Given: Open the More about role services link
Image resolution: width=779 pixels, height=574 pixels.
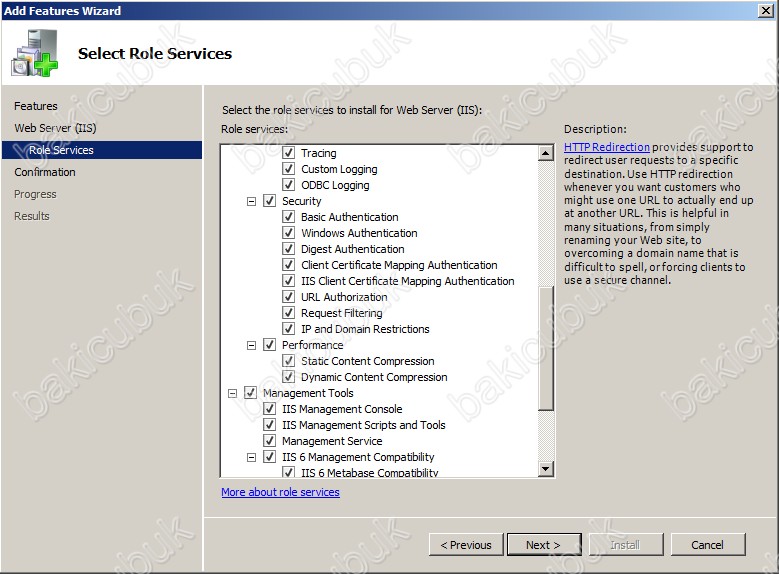Looking at the screenshot, I should (x=280, y=492).
